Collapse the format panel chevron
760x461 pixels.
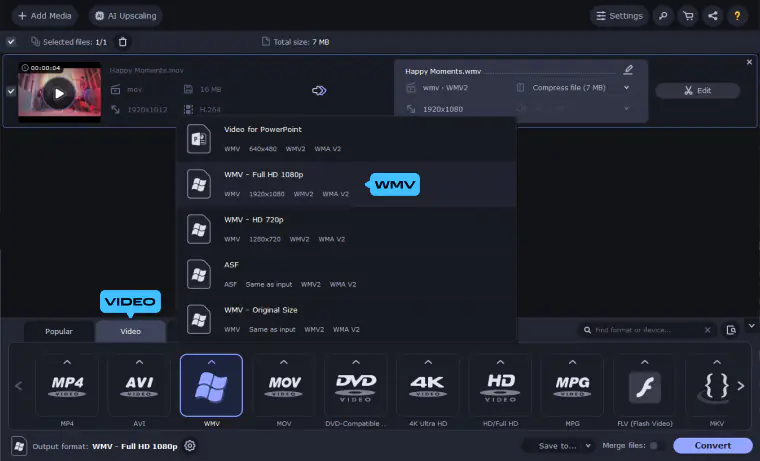[x=751, y=326]
